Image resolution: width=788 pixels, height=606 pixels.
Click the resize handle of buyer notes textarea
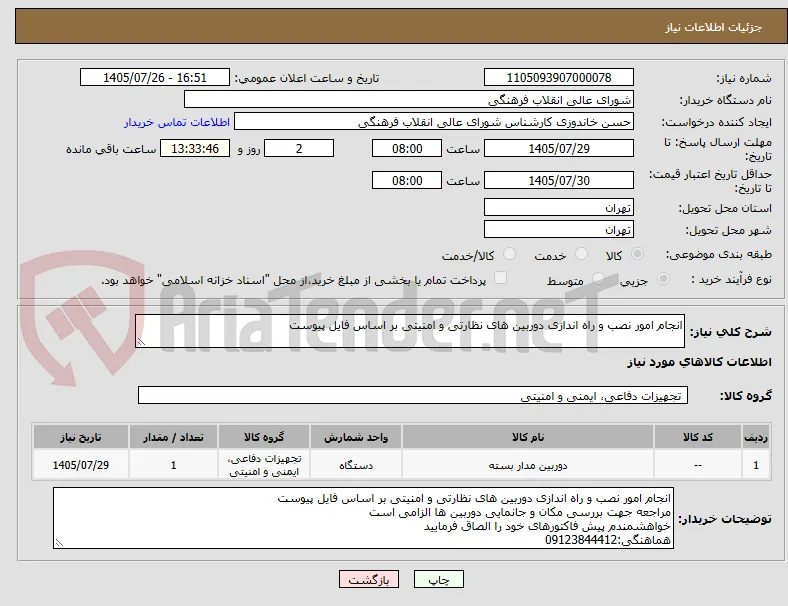click(59, 543)
